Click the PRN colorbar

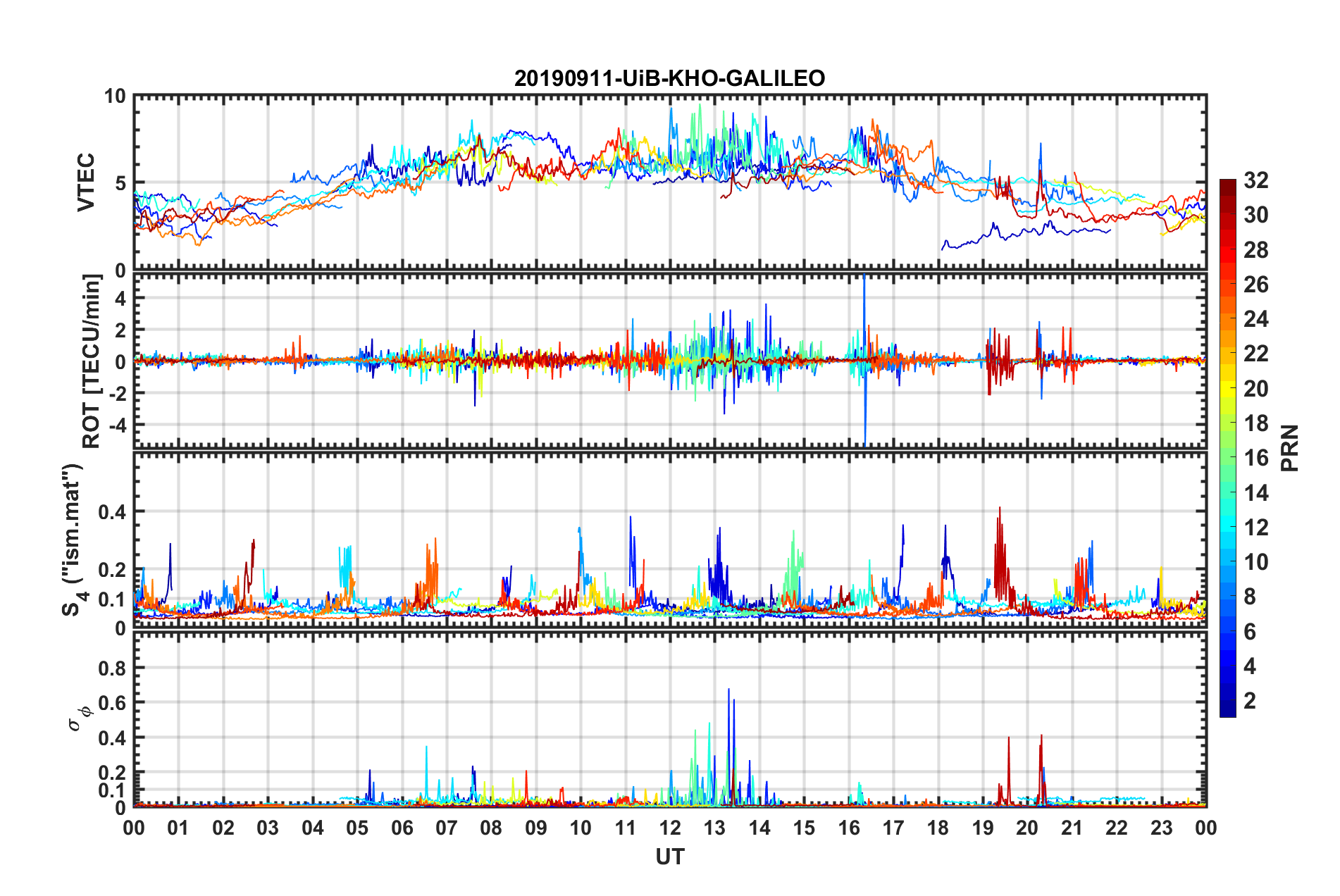click(x=1227, y=448)
